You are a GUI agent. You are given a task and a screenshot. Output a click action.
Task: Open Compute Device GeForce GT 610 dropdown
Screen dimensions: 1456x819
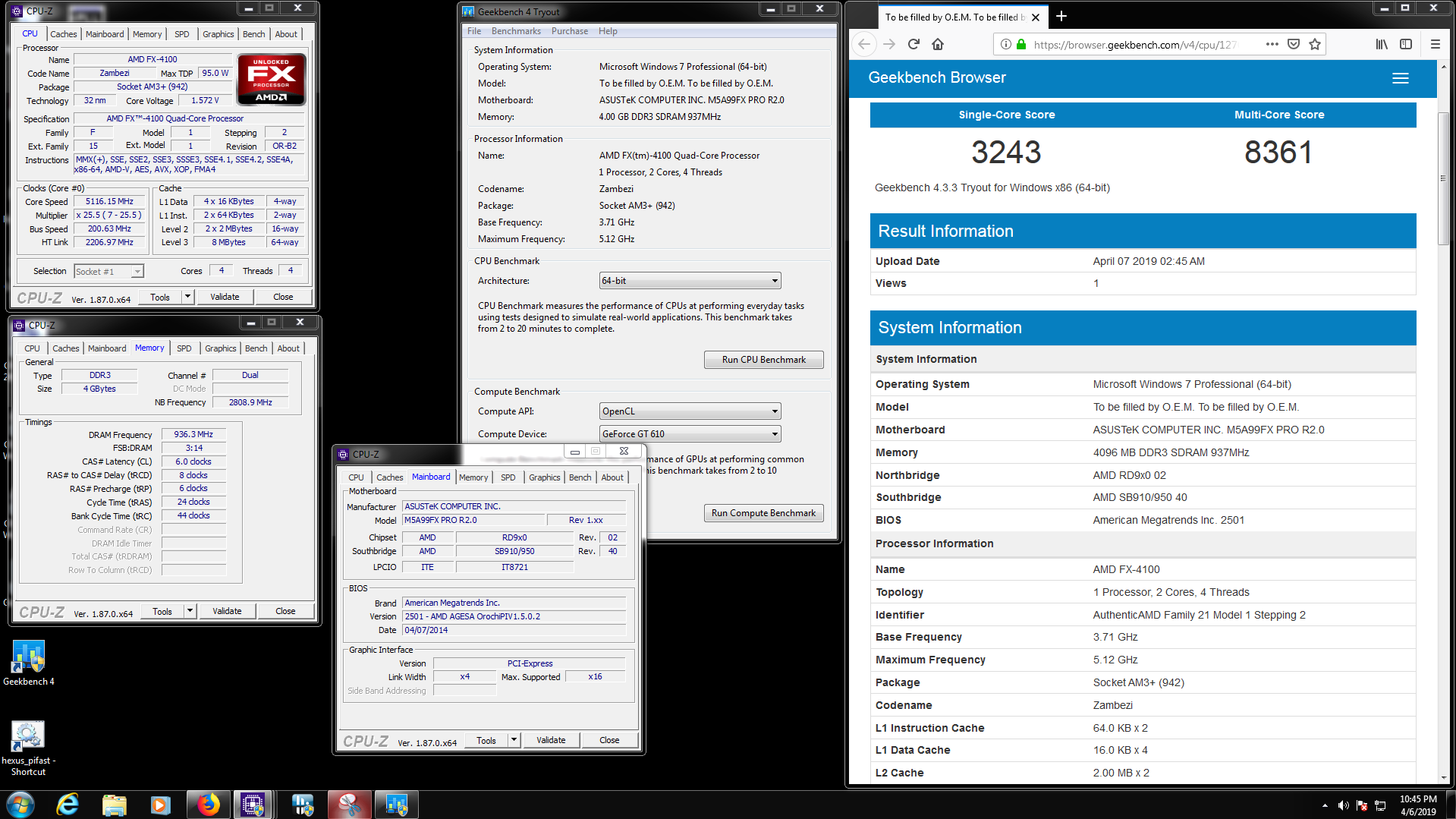[x=690, y=434]
